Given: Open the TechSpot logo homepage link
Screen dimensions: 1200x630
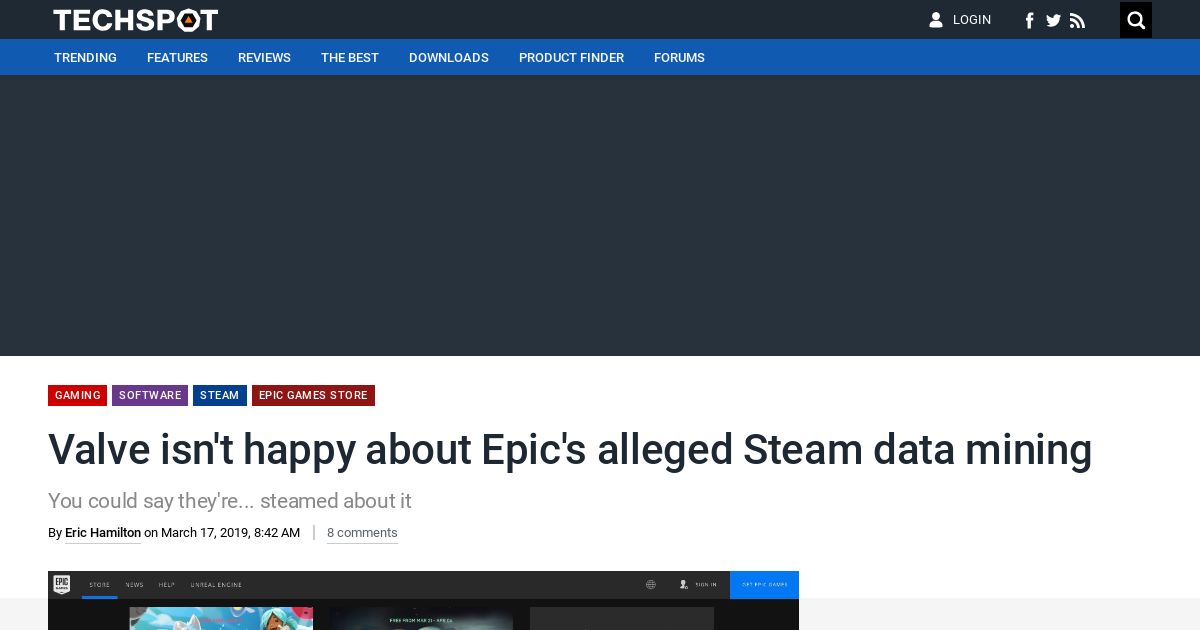Looking at the screenshot, I should click(135, 20).
